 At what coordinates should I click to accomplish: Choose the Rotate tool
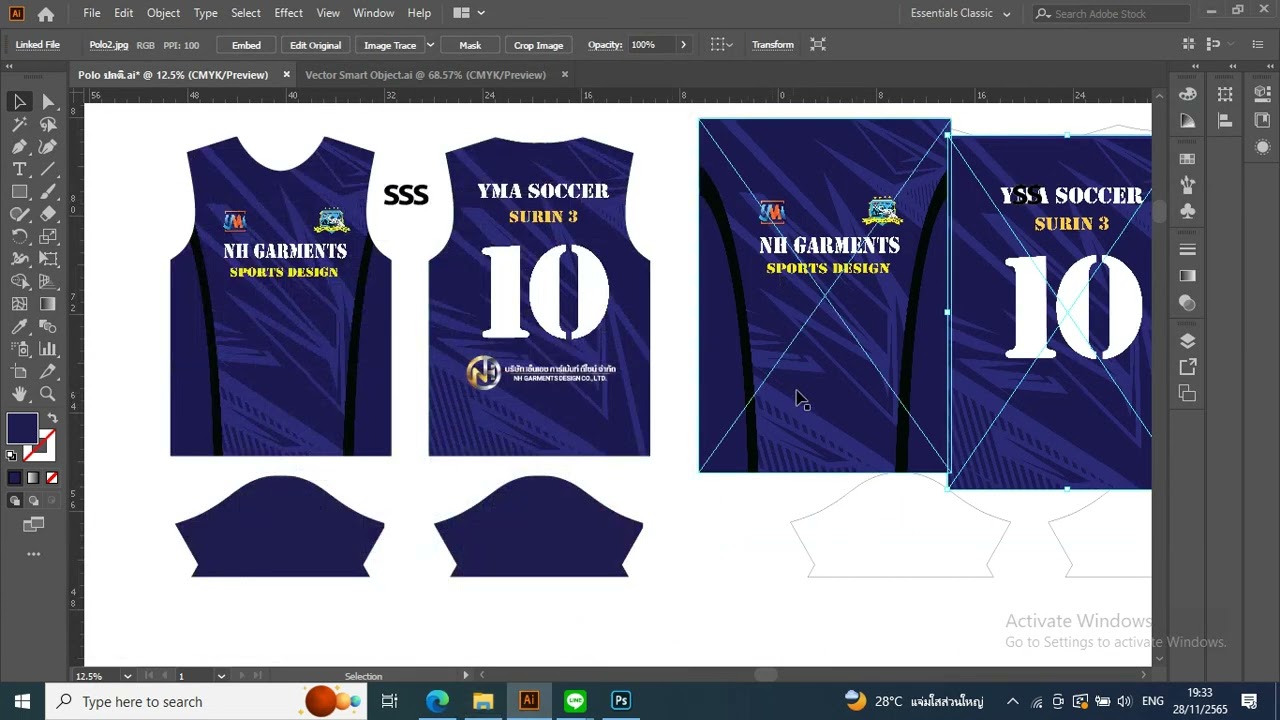pyautogui.click(x=19, y=237)
